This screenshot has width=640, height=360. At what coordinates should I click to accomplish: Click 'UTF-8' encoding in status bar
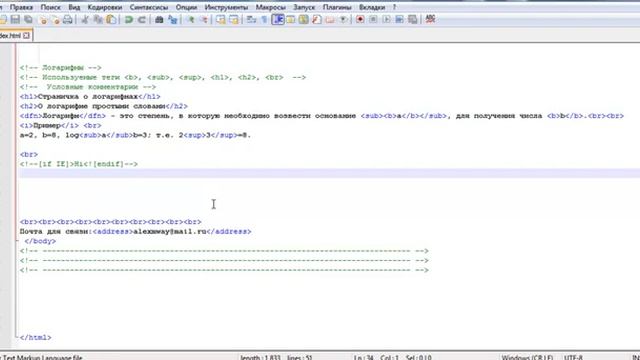(x=573, y=358)
